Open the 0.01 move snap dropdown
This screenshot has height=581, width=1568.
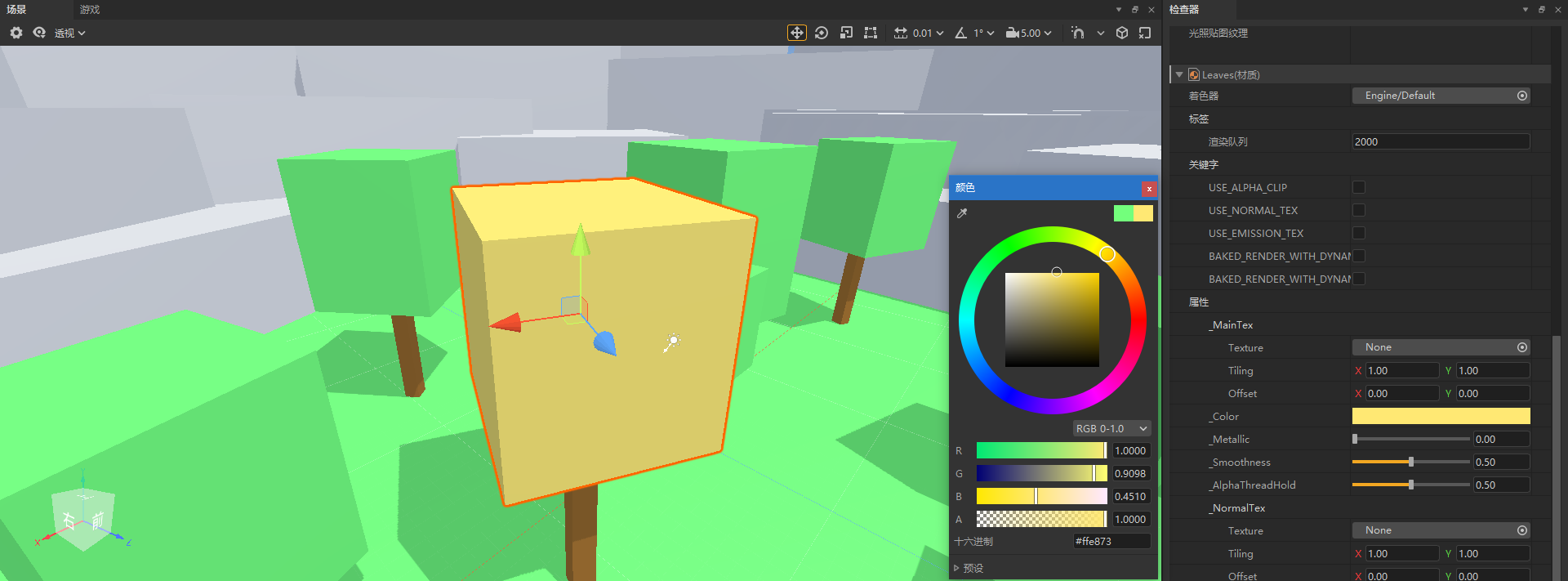[x=929, y=33]
